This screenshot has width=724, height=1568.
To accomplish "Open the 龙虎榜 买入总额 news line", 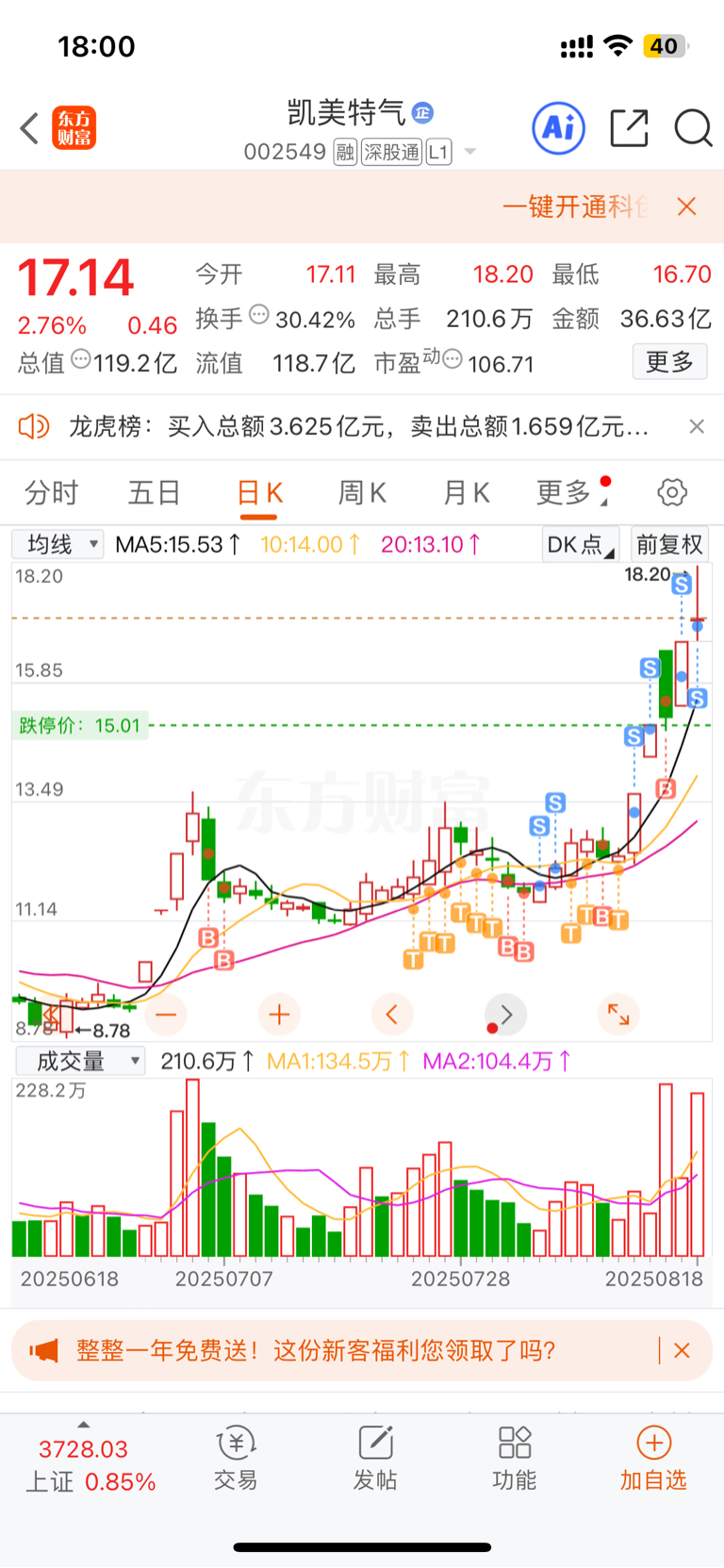I will click(358, 427).
